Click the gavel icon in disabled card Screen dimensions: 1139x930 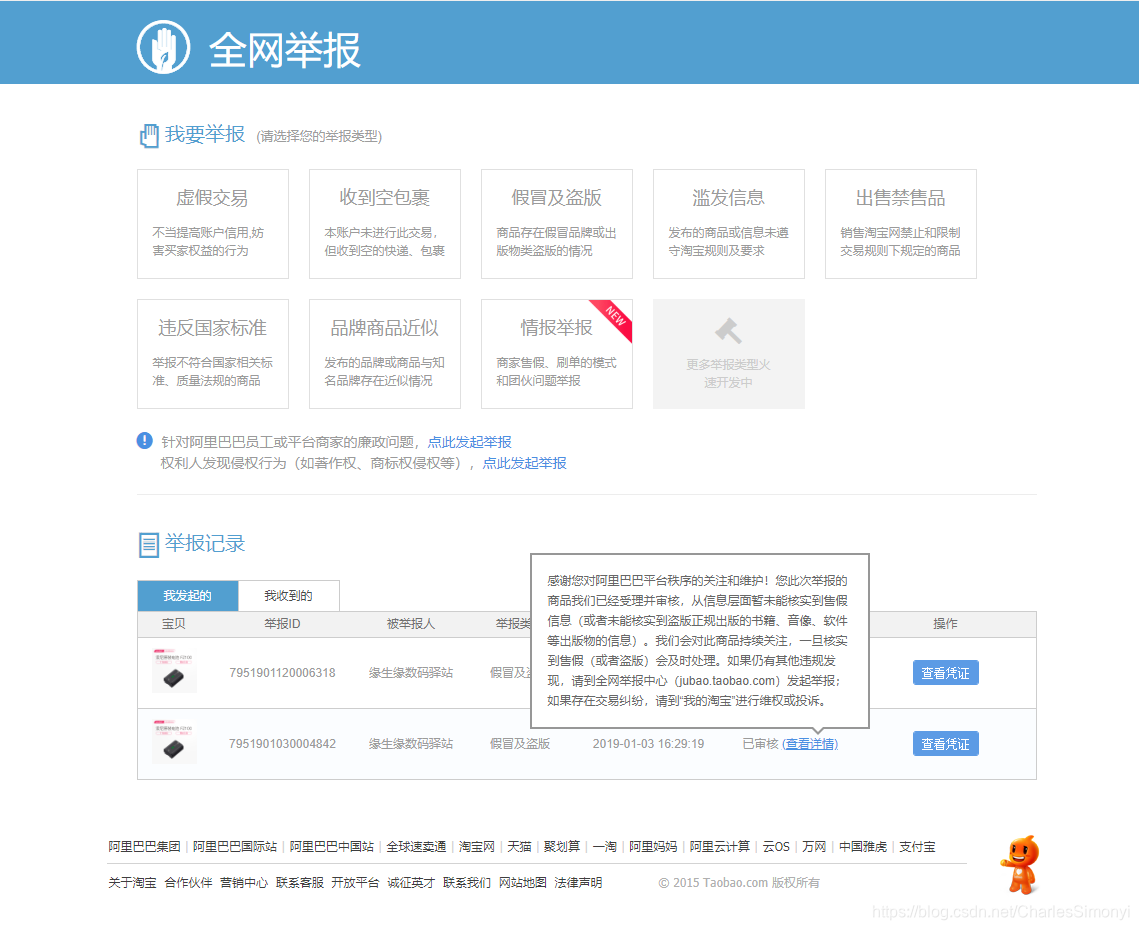coord(729,331)
